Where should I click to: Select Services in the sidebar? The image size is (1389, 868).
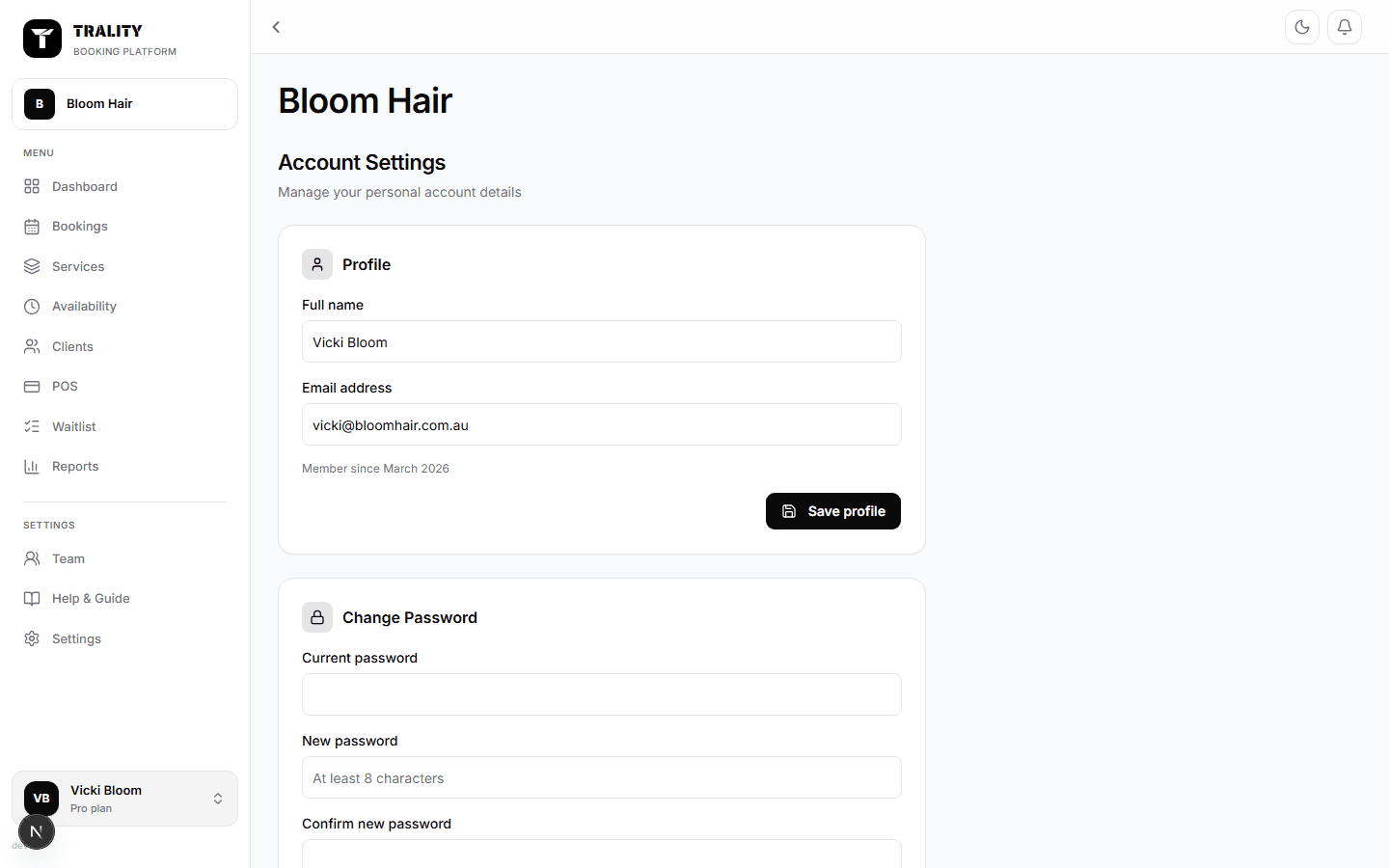124,266
